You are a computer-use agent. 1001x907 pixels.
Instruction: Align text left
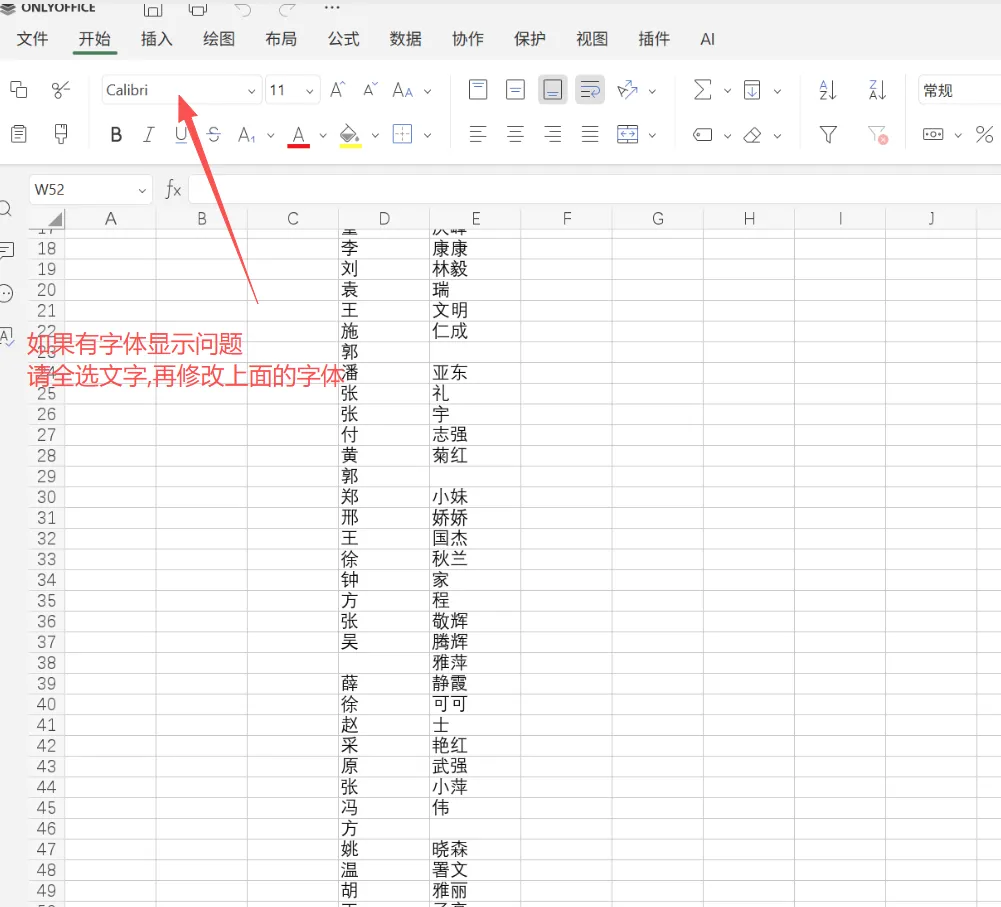(x=478, y=134)
